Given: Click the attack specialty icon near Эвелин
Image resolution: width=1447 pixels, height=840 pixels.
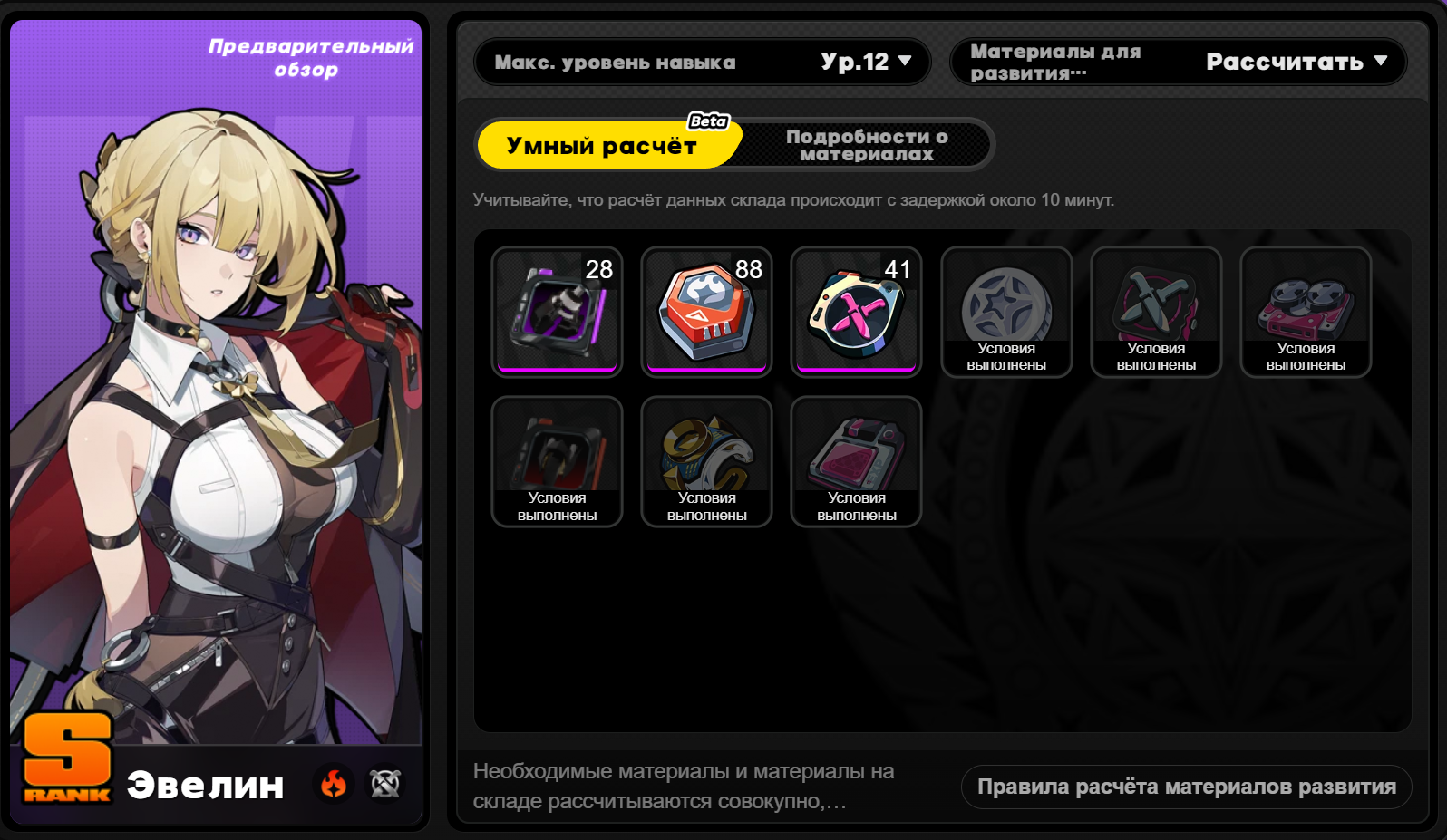Looking at the screenshot, I should pos(385,784).
